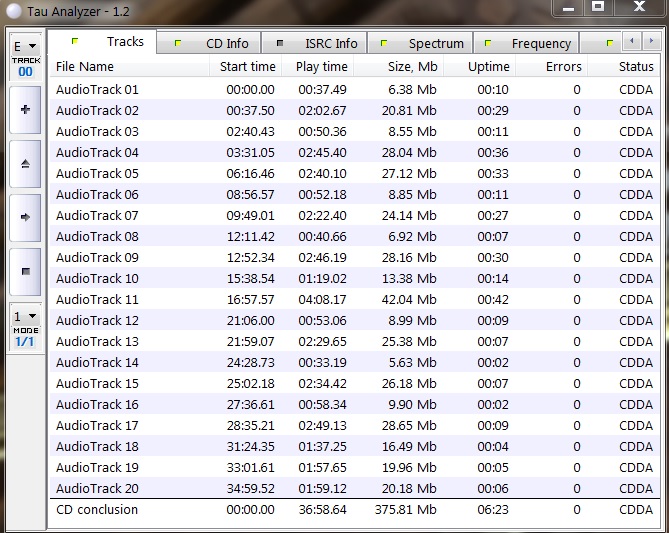Click the plus (add) button in sidebar

pos(25,109)
